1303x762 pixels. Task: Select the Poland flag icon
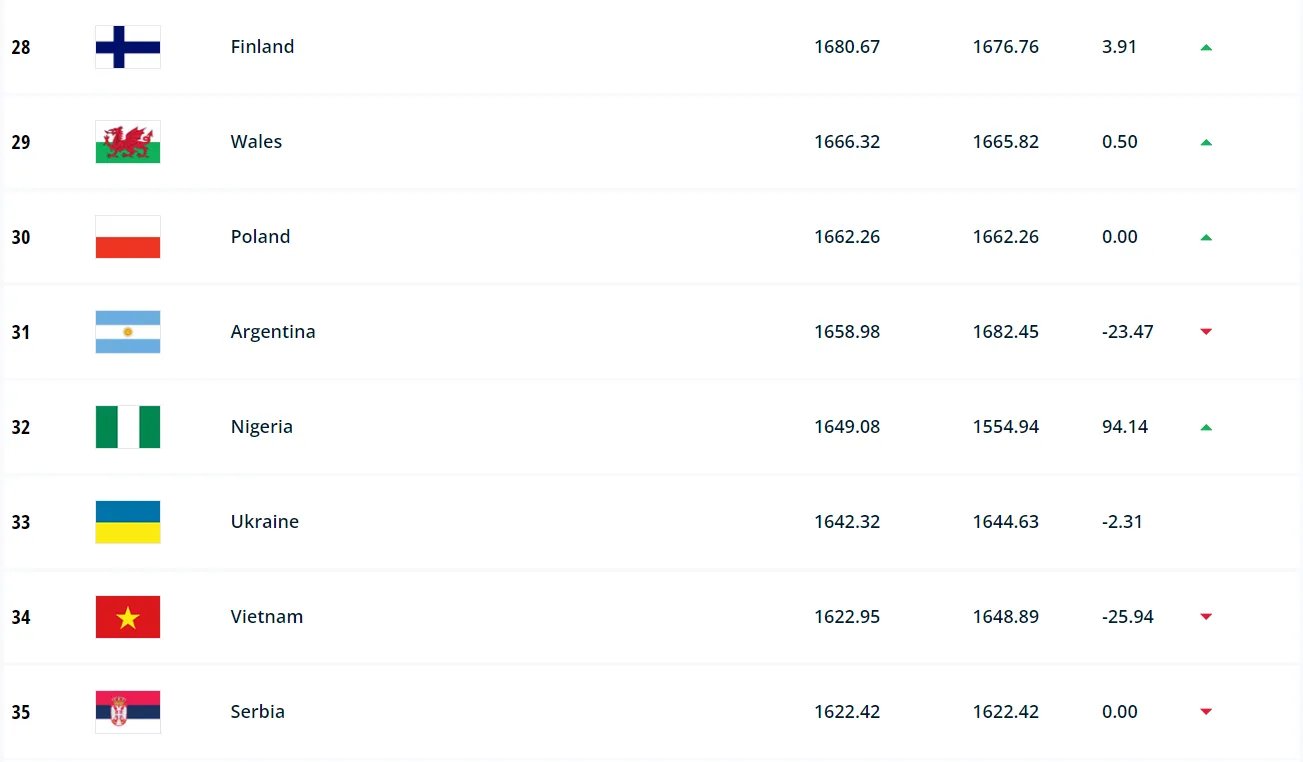point(128,237)
